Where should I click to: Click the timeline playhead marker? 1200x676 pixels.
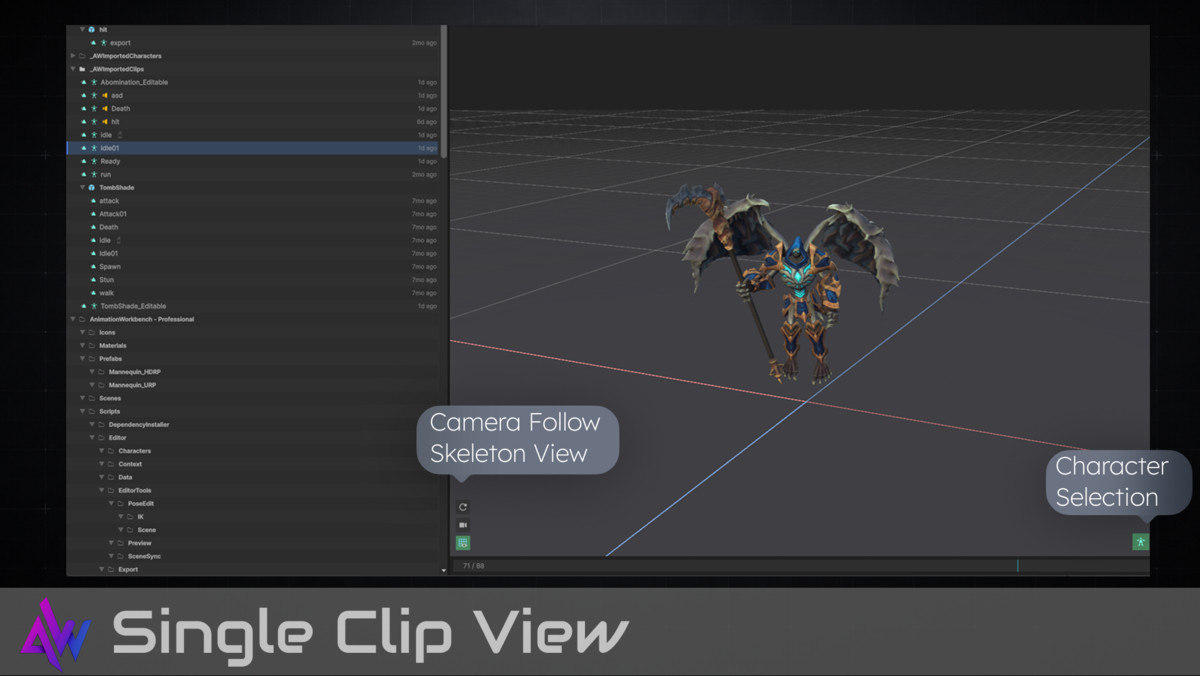[1018, 566]
